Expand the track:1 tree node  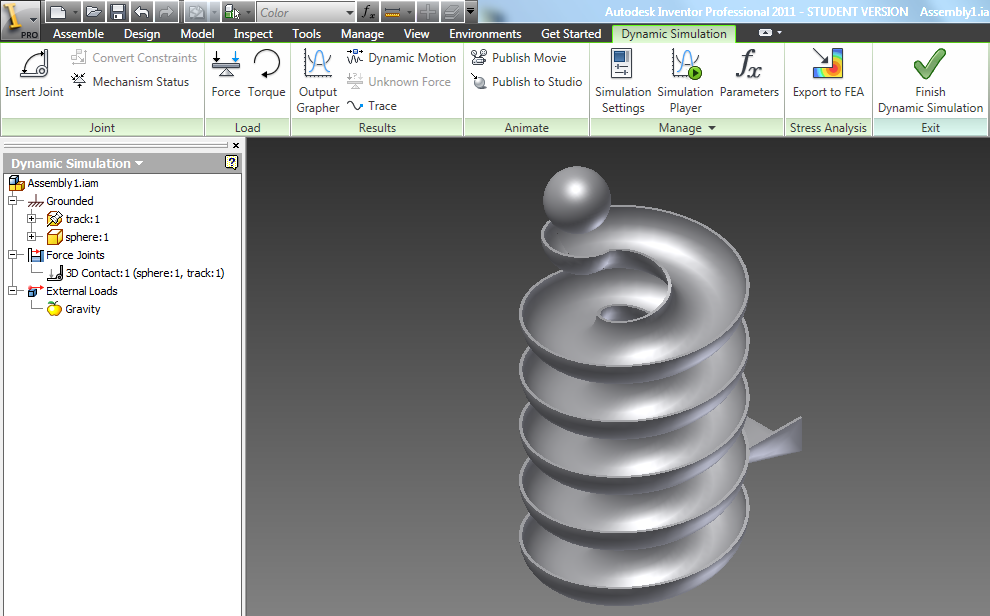[30, 219]
